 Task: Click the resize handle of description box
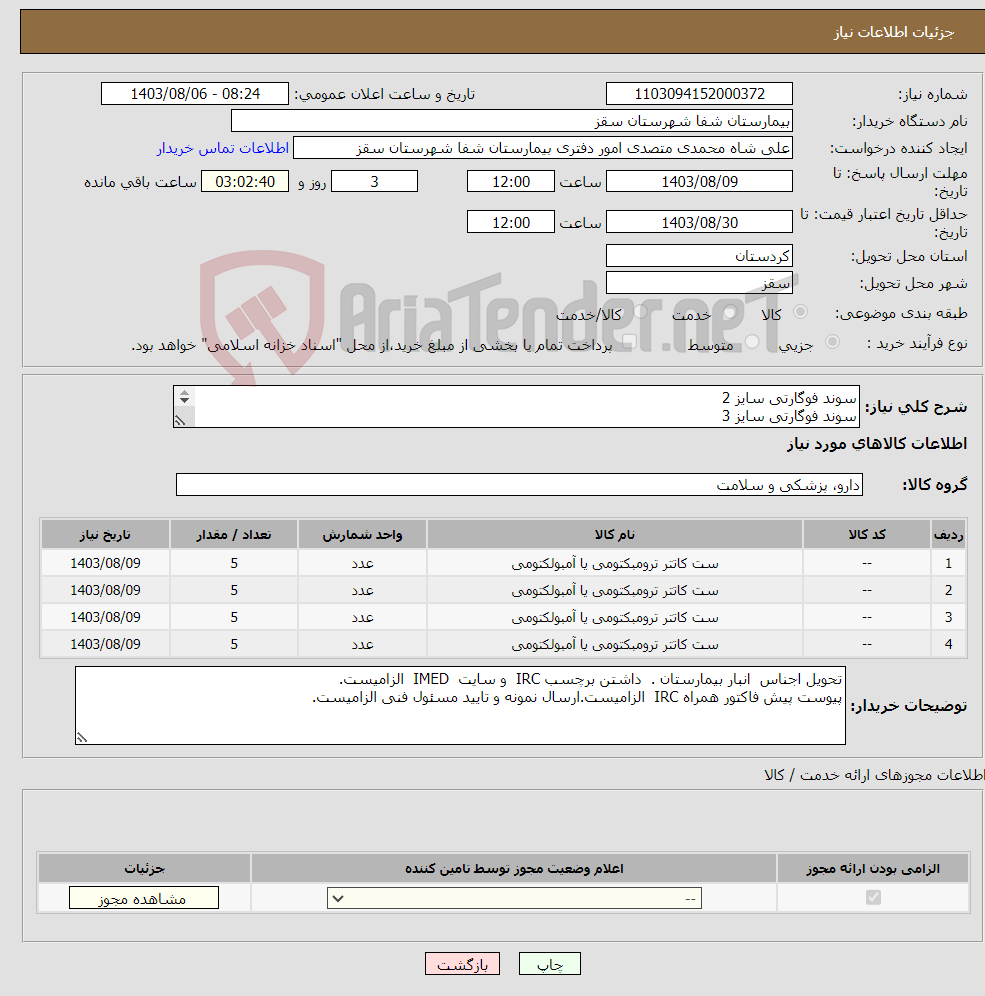(x=180, y=421)
